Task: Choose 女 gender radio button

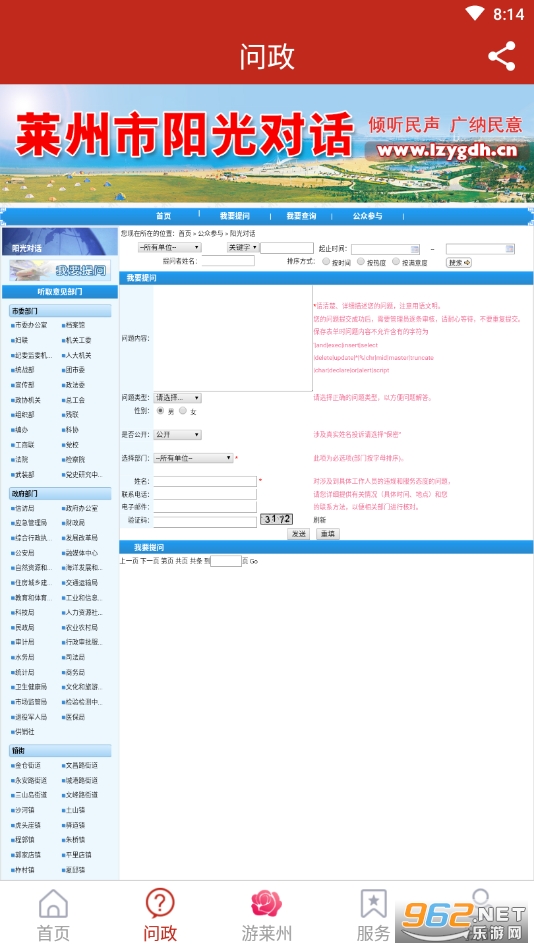Action: tap(183, 410)
